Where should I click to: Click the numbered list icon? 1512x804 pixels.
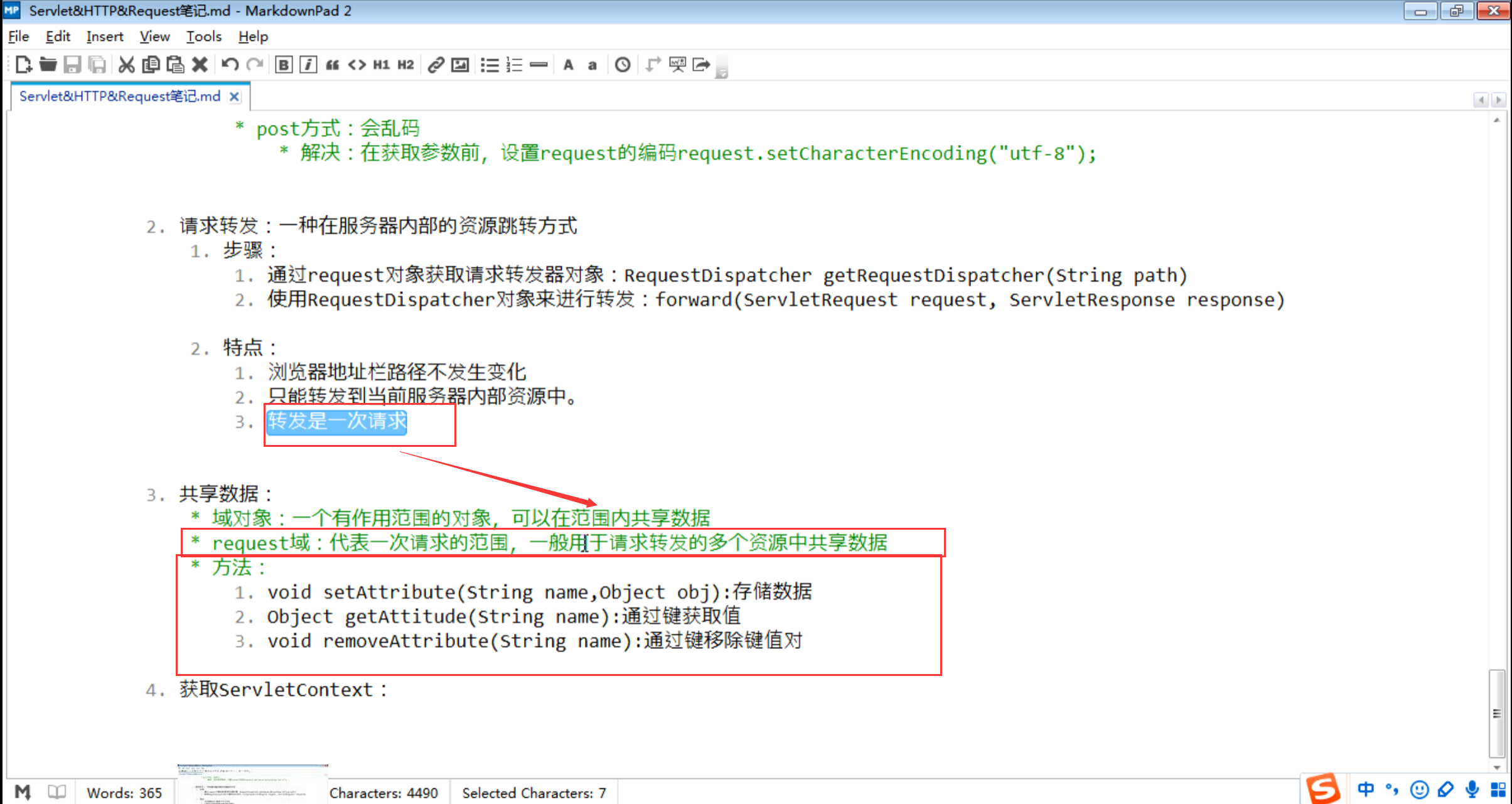click(x=514, y=65)
